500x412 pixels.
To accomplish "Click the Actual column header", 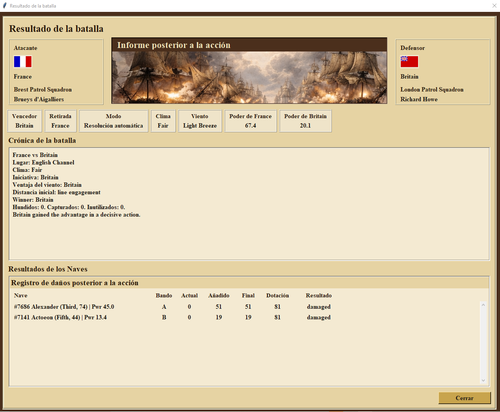I will tap(189, 295).
